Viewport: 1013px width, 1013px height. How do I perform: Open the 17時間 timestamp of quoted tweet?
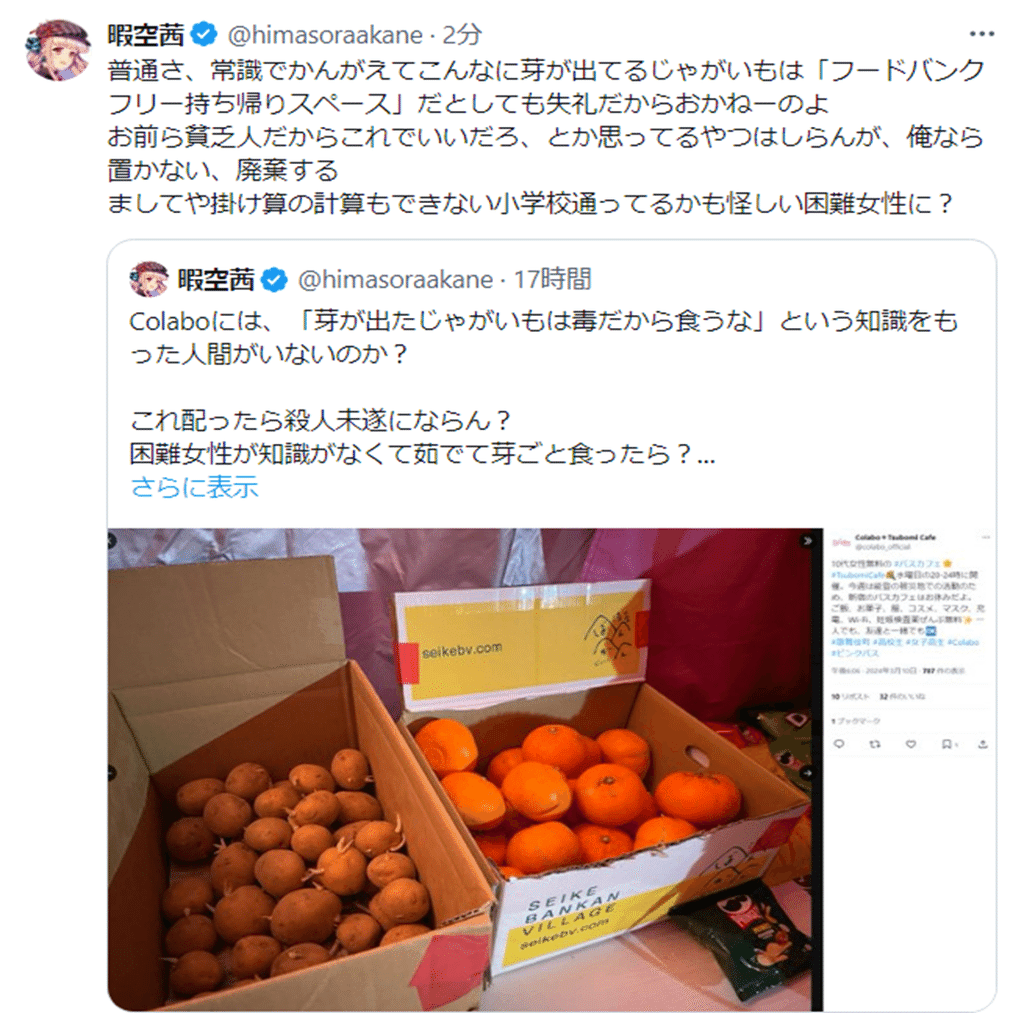pyautogui.click(x=552, y=280)
